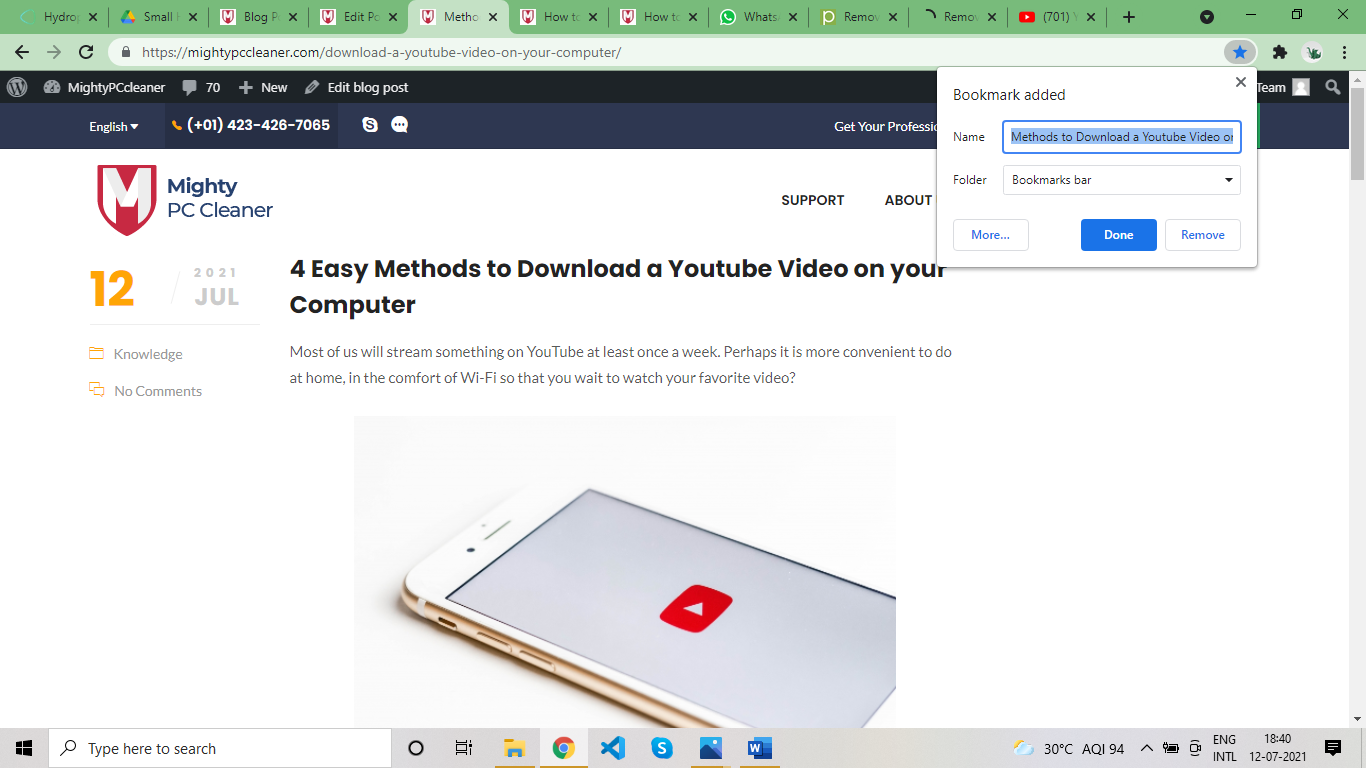The image size is (1366, 768).
Task: Open the Chrome profile avatar icon
Action: pyautogui.click(x=1313, y=52)
